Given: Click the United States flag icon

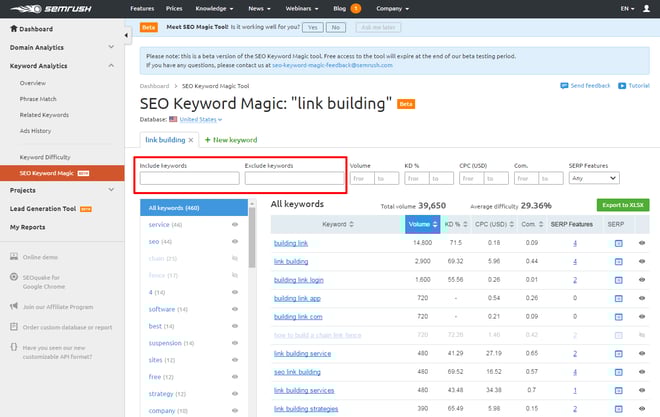Looking at the screenshot, I should (173, 119).
